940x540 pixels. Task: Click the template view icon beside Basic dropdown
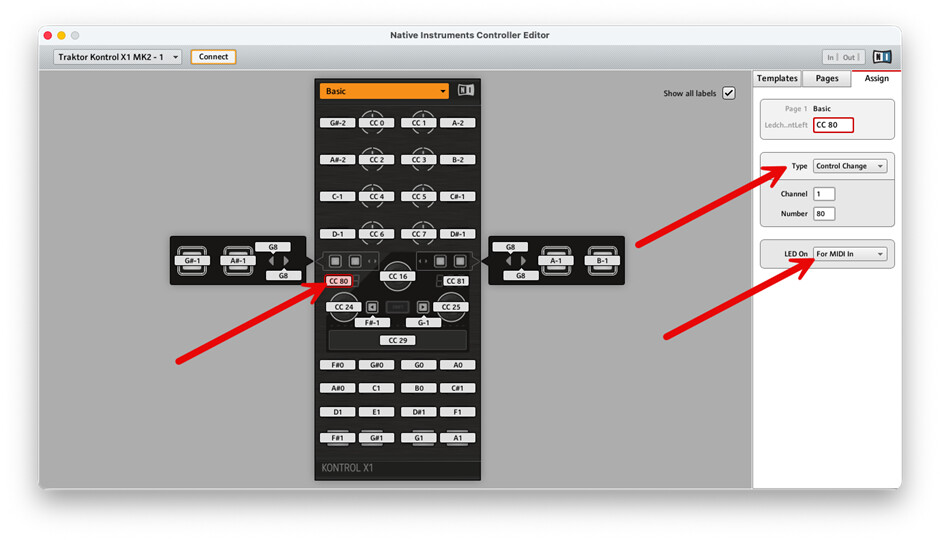tap(465, 91)
